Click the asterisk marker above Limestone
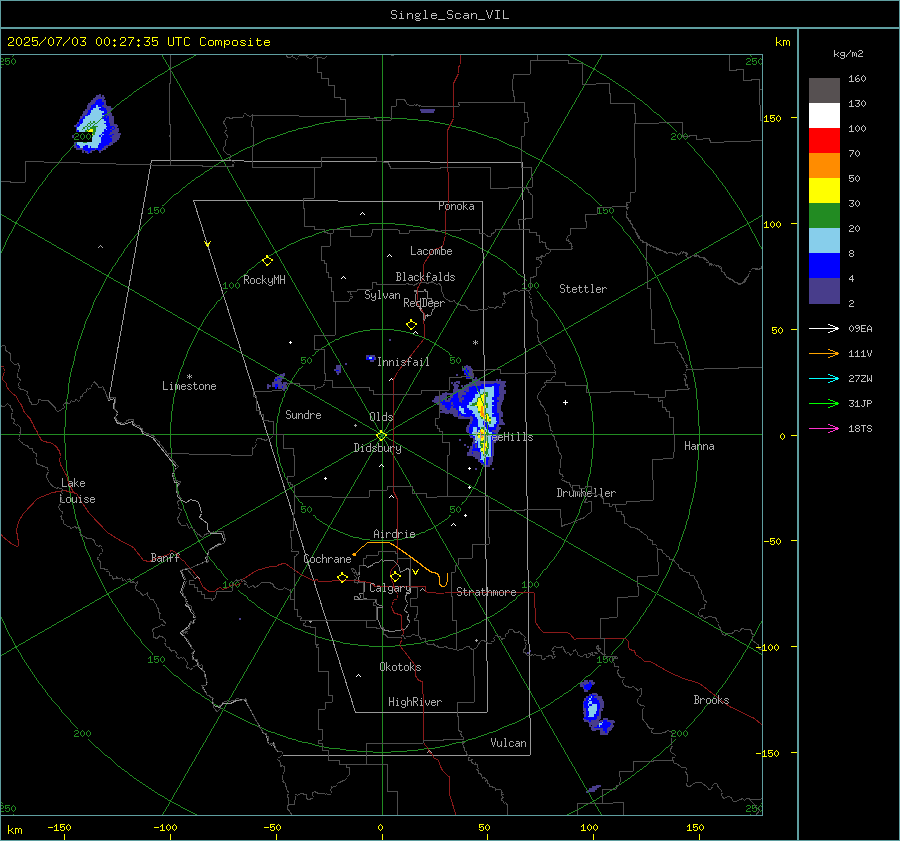 [x=189, y=377]
